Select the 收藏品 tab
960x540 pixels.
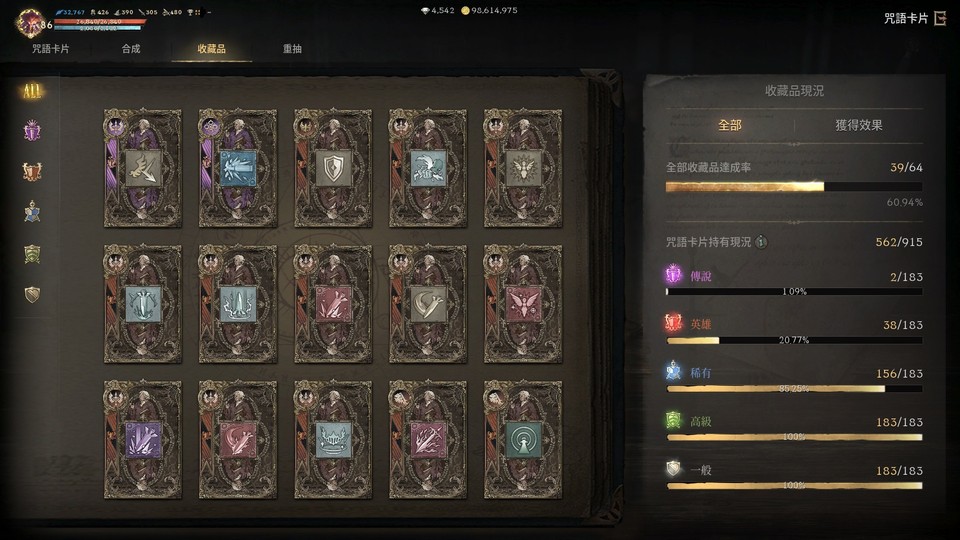click(x=211, y=48)
